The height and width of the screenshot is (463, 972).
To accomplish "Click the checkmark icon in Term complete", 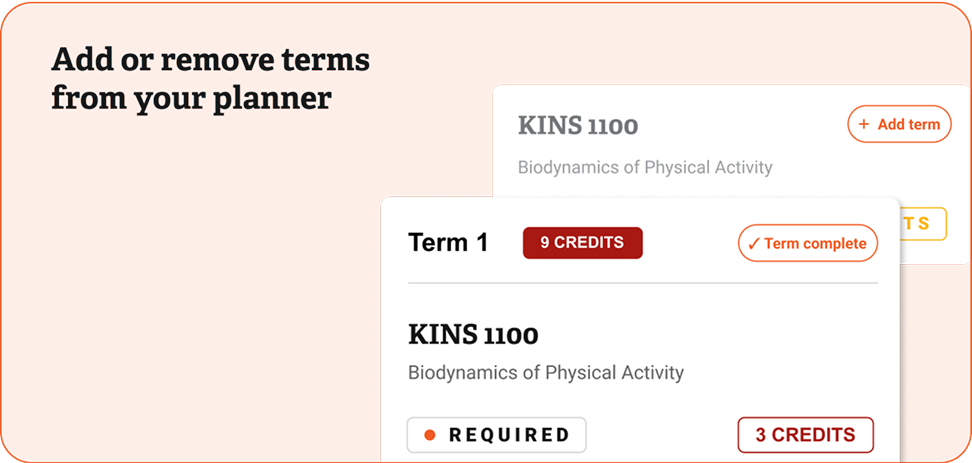I will 754,244.
